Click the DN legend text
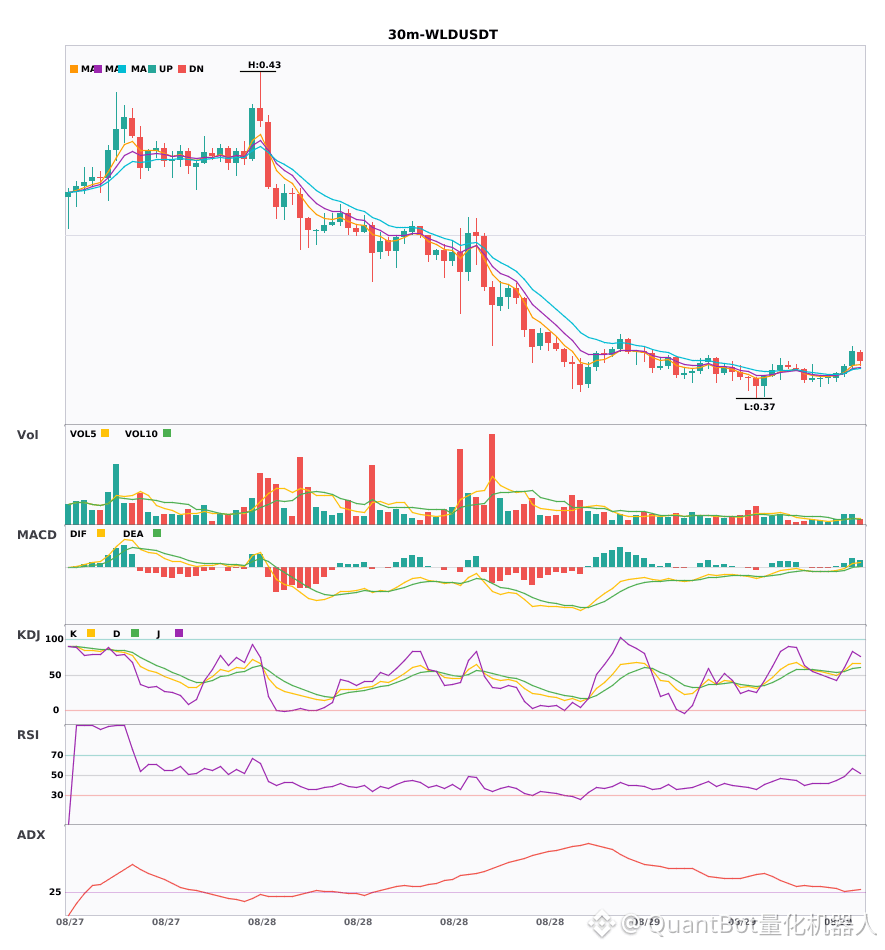Image resolution: width=885 pixels, height=950 pixels. [x=196, y=69]
